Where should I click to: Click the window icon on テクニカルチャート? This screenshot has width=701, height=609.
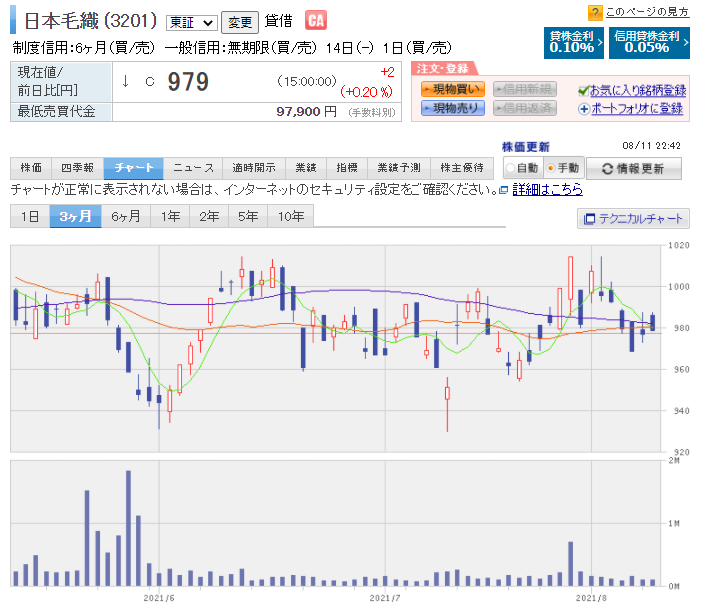coord(590,219)
